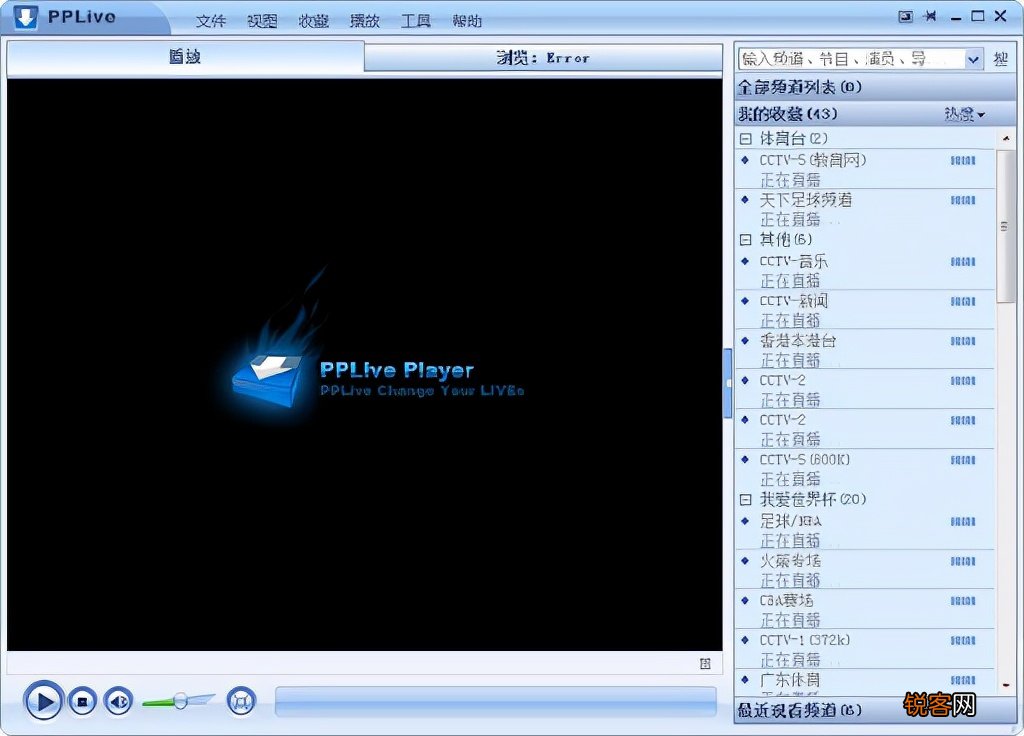Click the diamond bullet beside CCTV-音乐
1024x736 pixels.
click(x=745, y=261)
